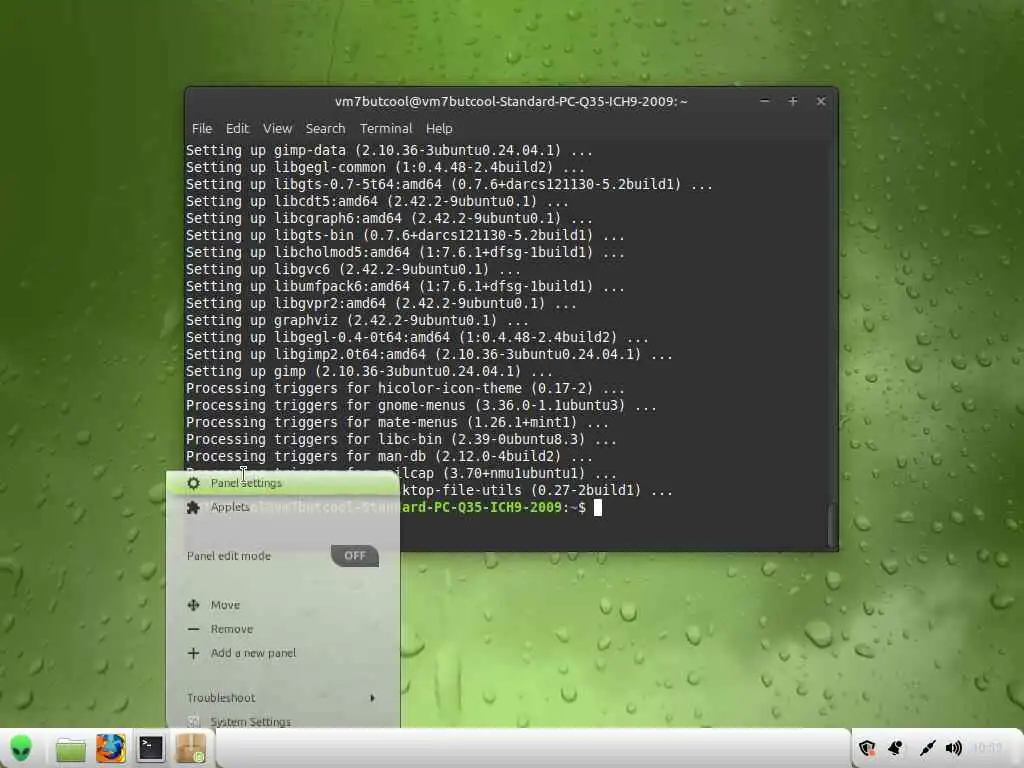The width and height of the screenshot is (1024, 768).
Task: Open the terminal Edit menu
Action: pos(237,129)
